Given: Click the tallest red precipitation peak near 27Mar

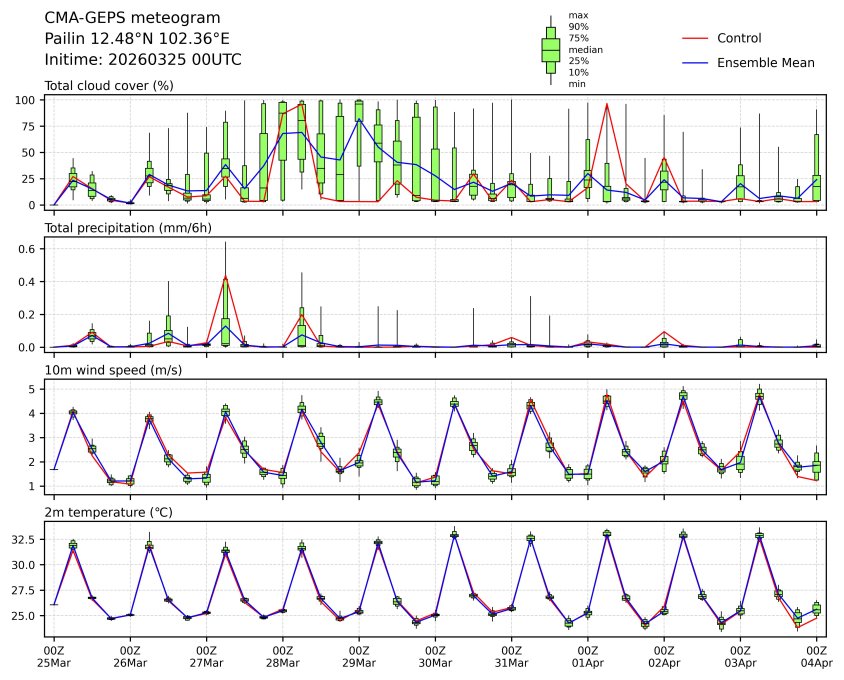Looking at the screenshot, I should (225, 276).
